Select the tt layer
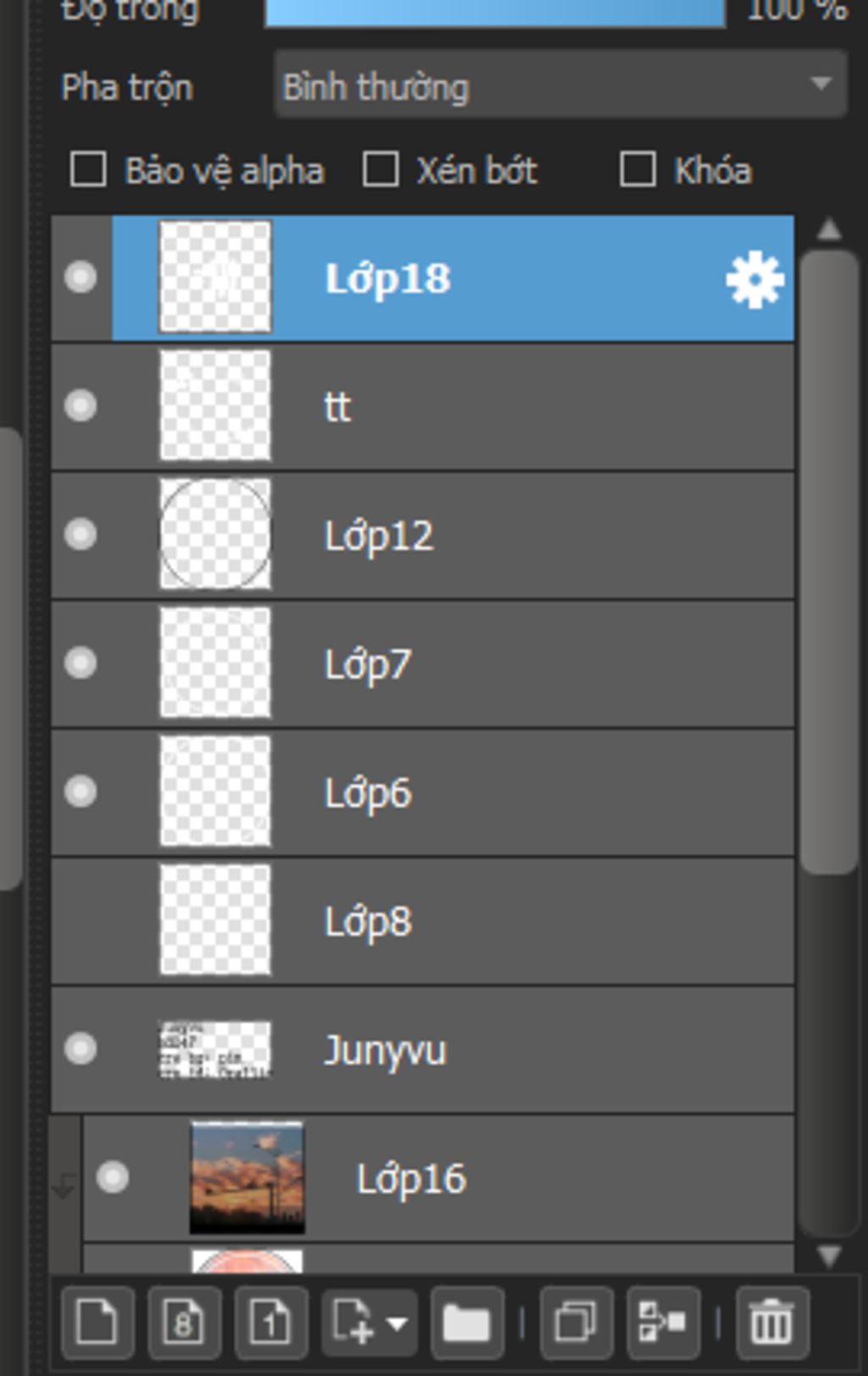 click(423, 407)
